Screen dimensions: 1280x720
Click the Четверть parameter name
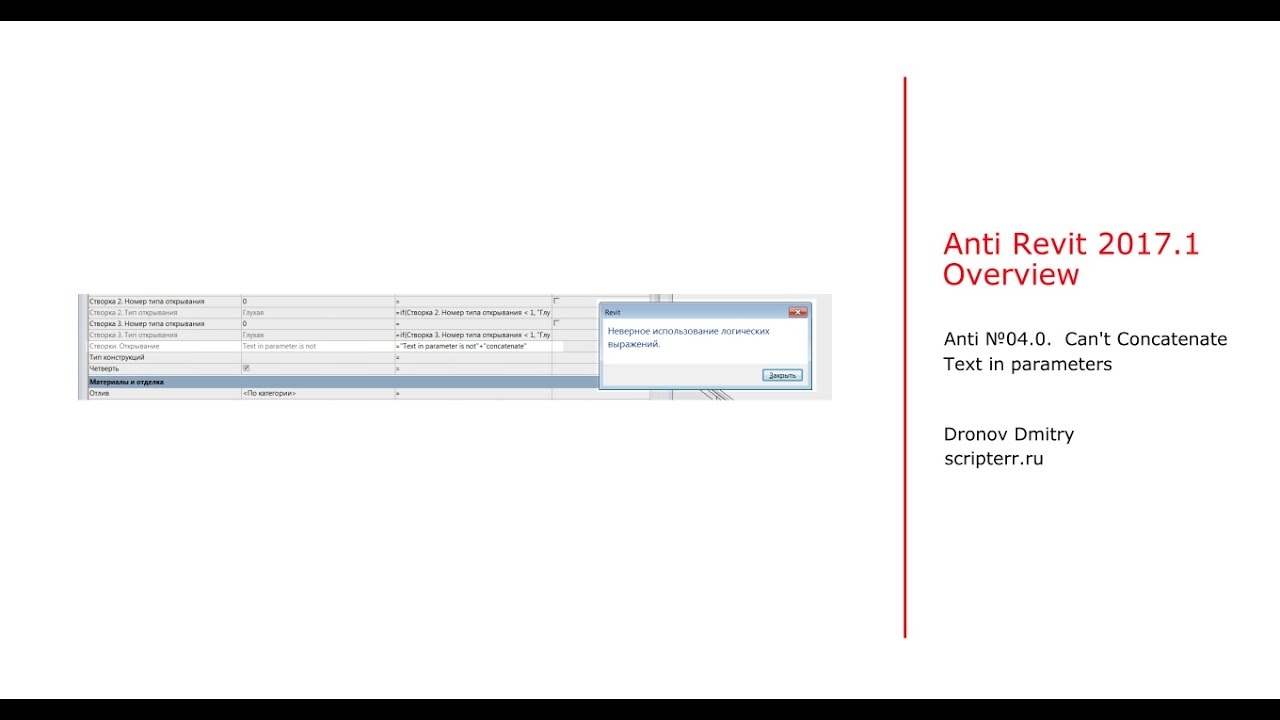[x=104, y=369]
